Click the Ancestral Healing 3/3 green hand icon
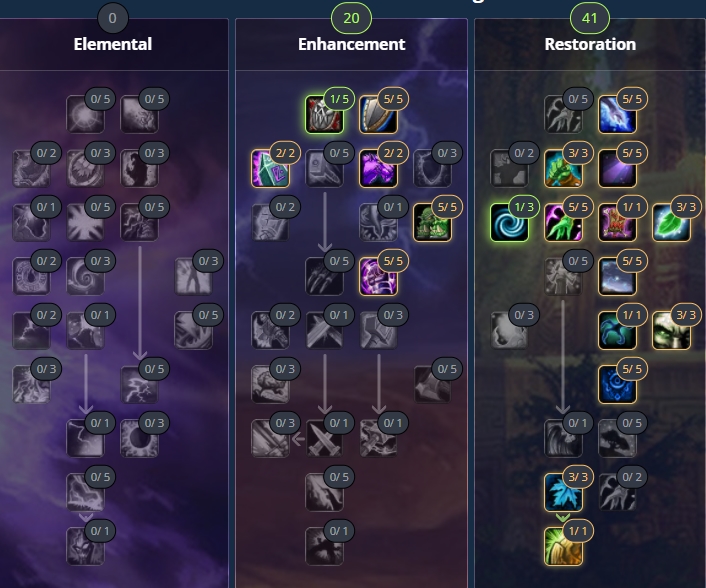This screenshot has width=706, height=588. (x=563, y=169)
